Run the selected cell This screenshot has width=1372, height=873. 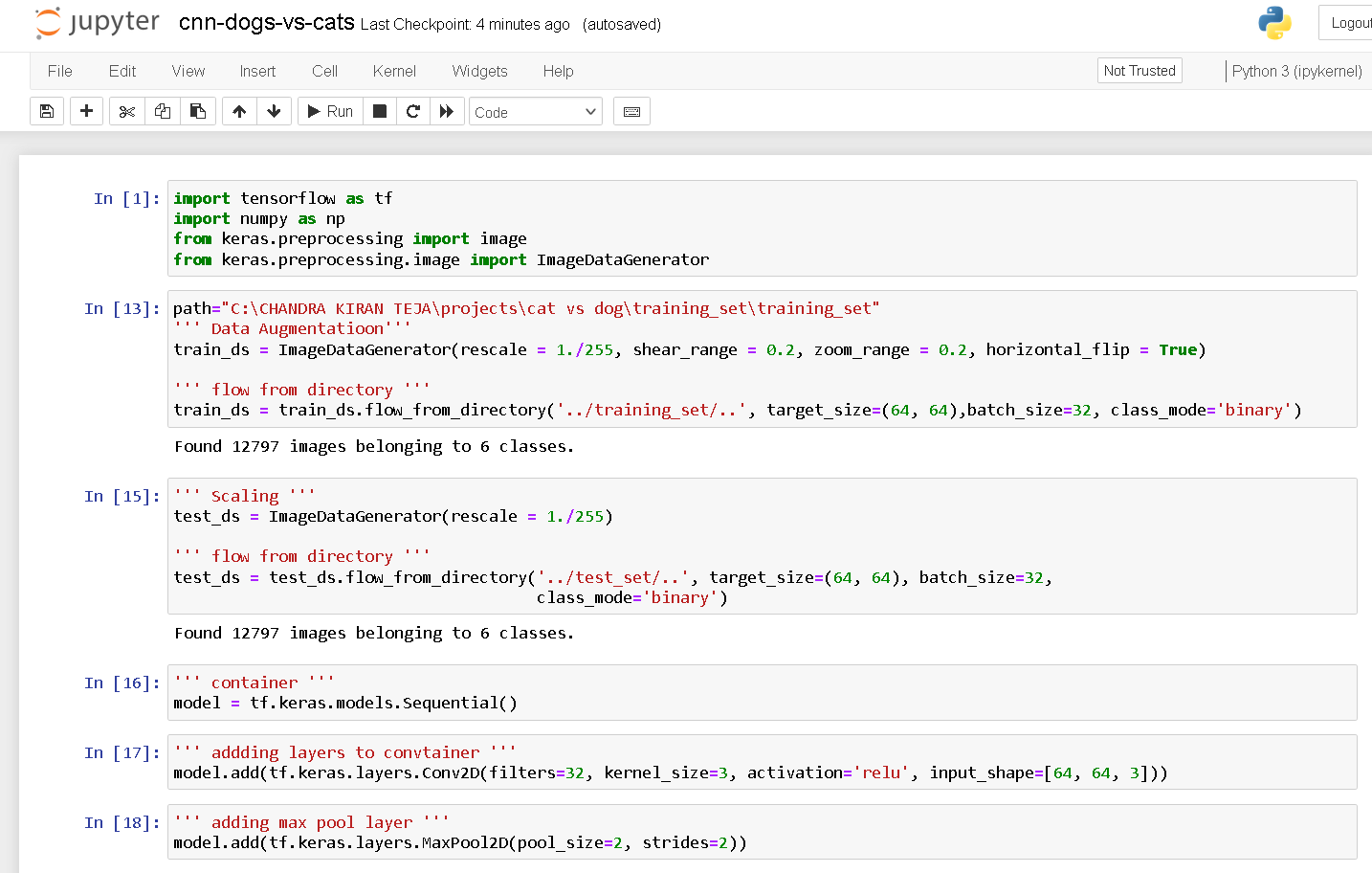tap(330, 111)
